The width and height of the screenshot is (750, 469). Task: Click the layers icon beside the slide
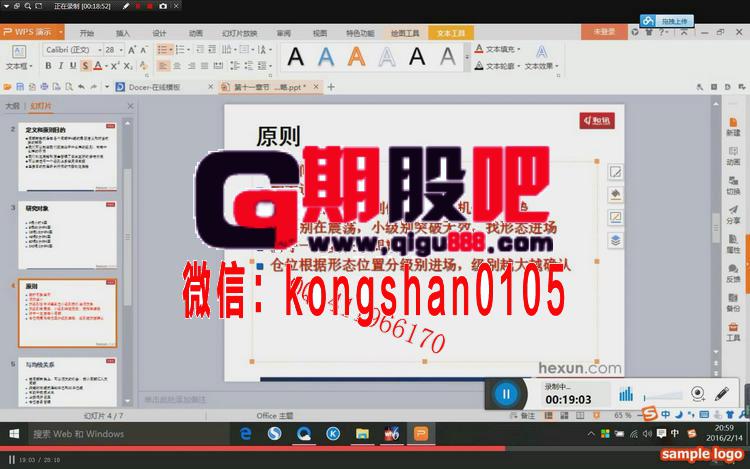616,240
